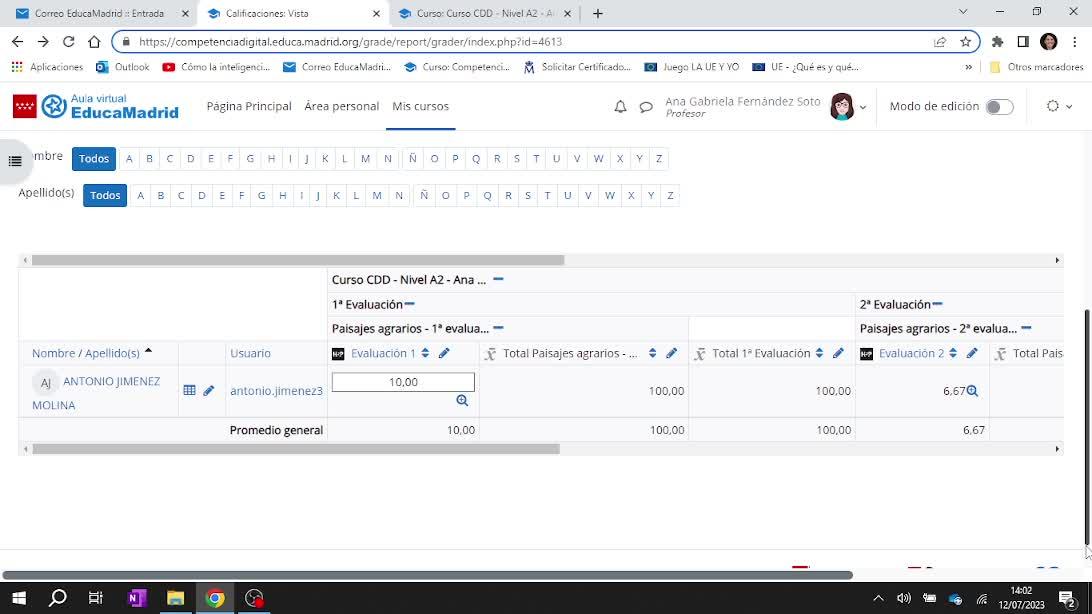Image resolution: width=1092 pixels, height=614 pixels.
Task: Sort the Evaluación 2 column arrows
Action: point(953,353)
